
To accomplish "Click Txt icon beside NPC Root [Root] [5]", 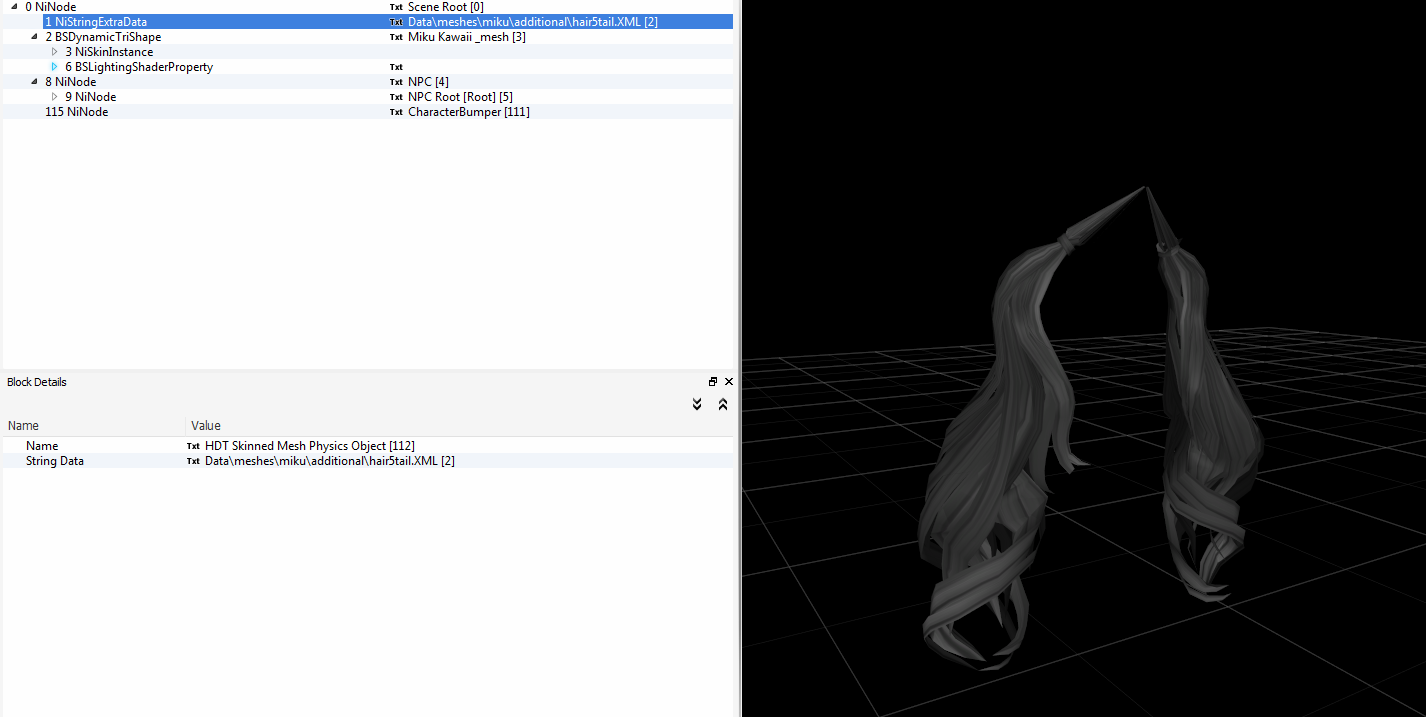I will click(396, 97).
